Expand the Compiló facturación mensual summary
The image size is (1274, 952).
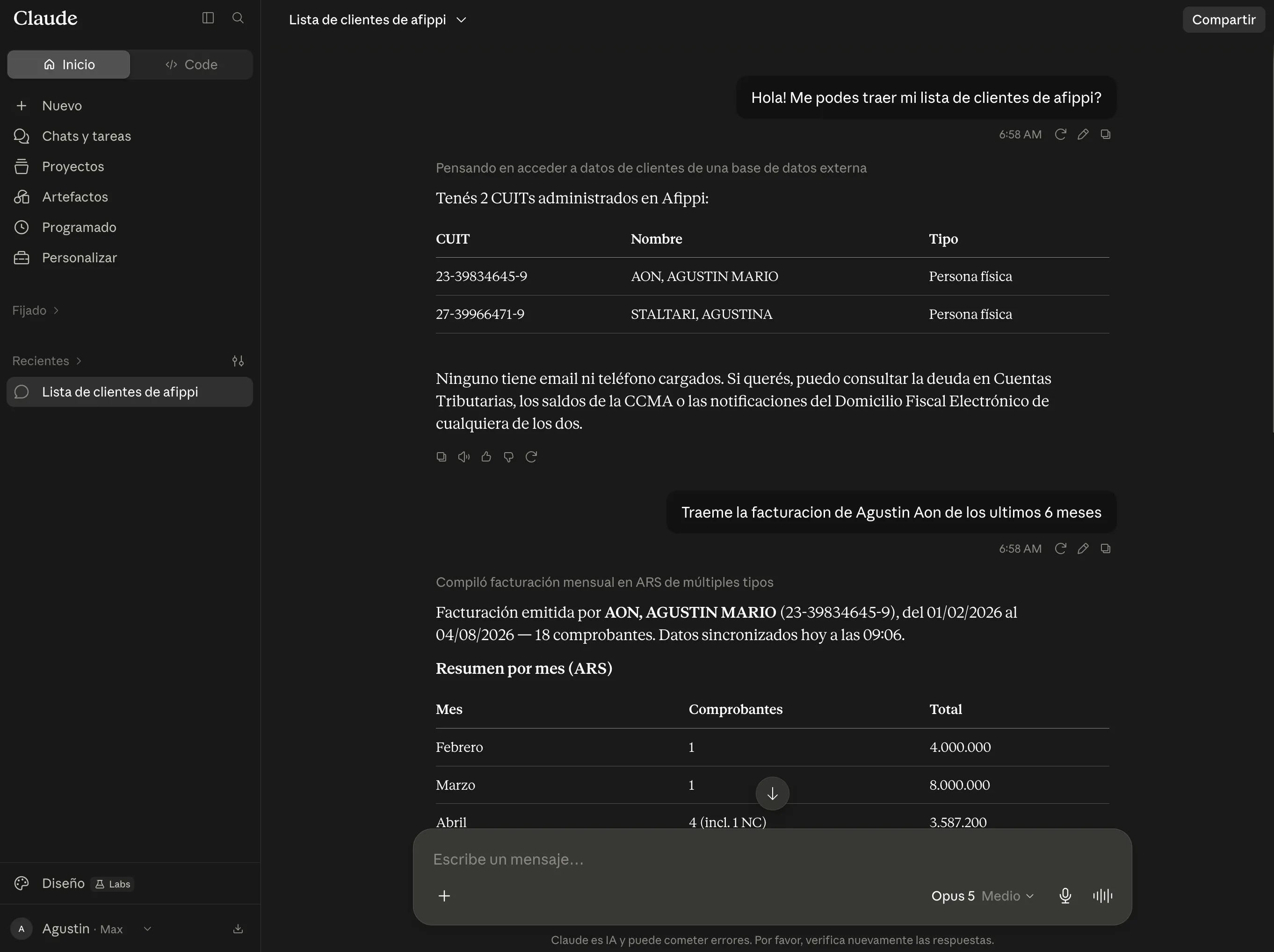tap(604, 582)
